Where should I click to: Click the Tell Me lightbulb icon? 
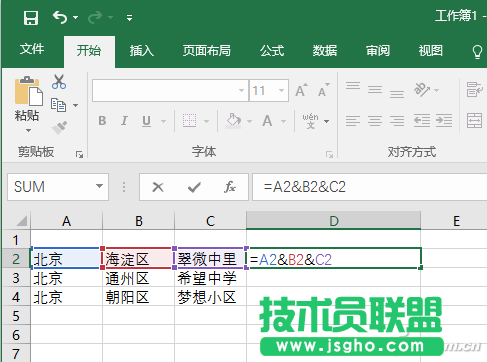477,52
